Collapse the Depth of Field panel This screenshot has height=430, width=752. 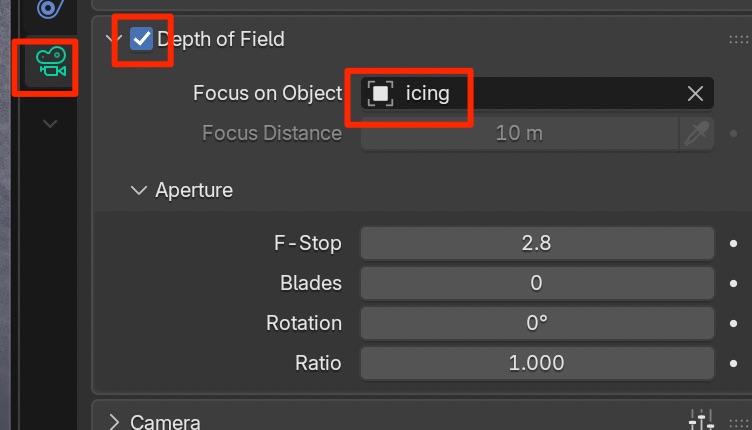click(112, 40)
